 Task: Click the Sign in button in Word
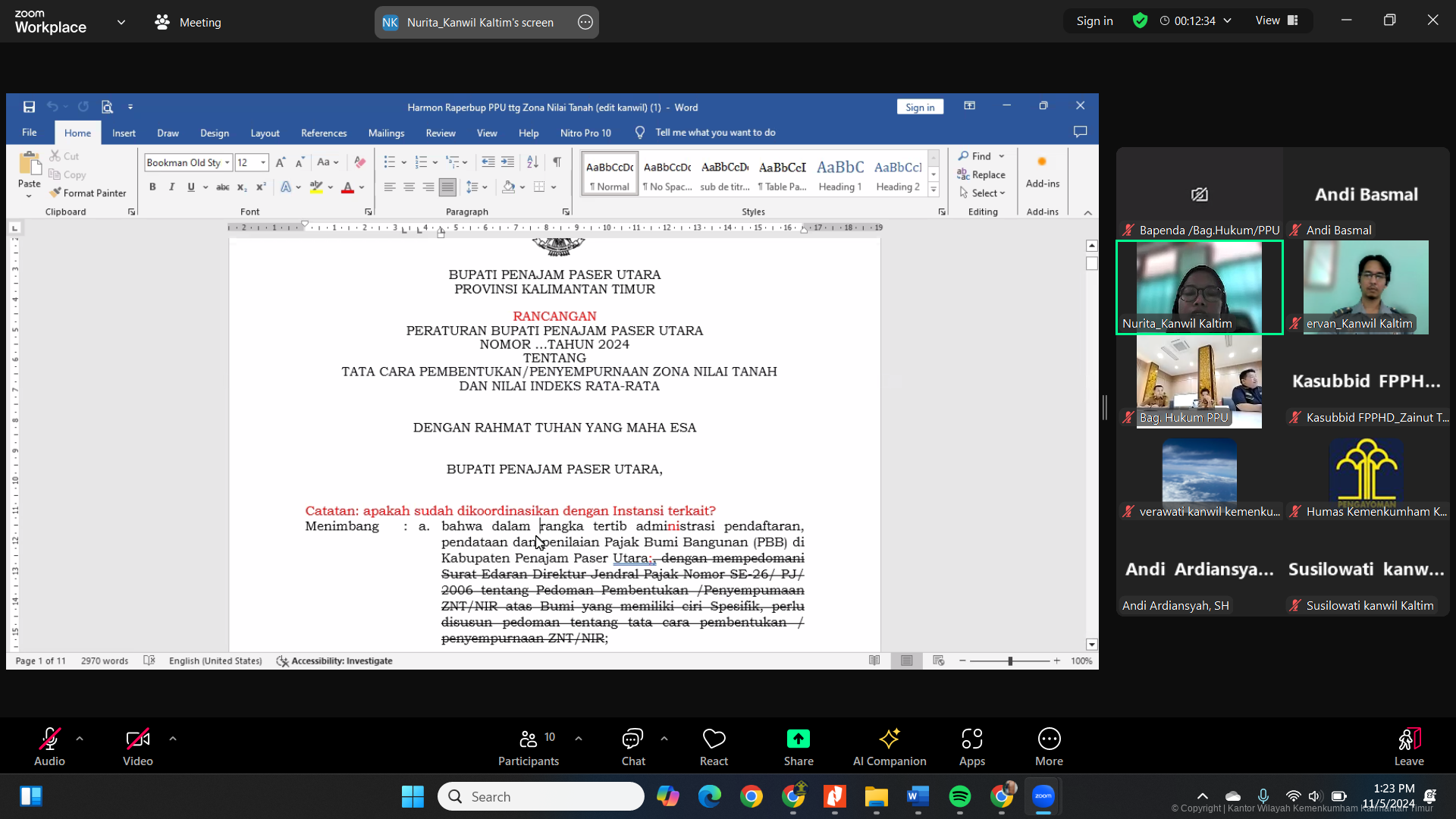[x=920, y=107]
